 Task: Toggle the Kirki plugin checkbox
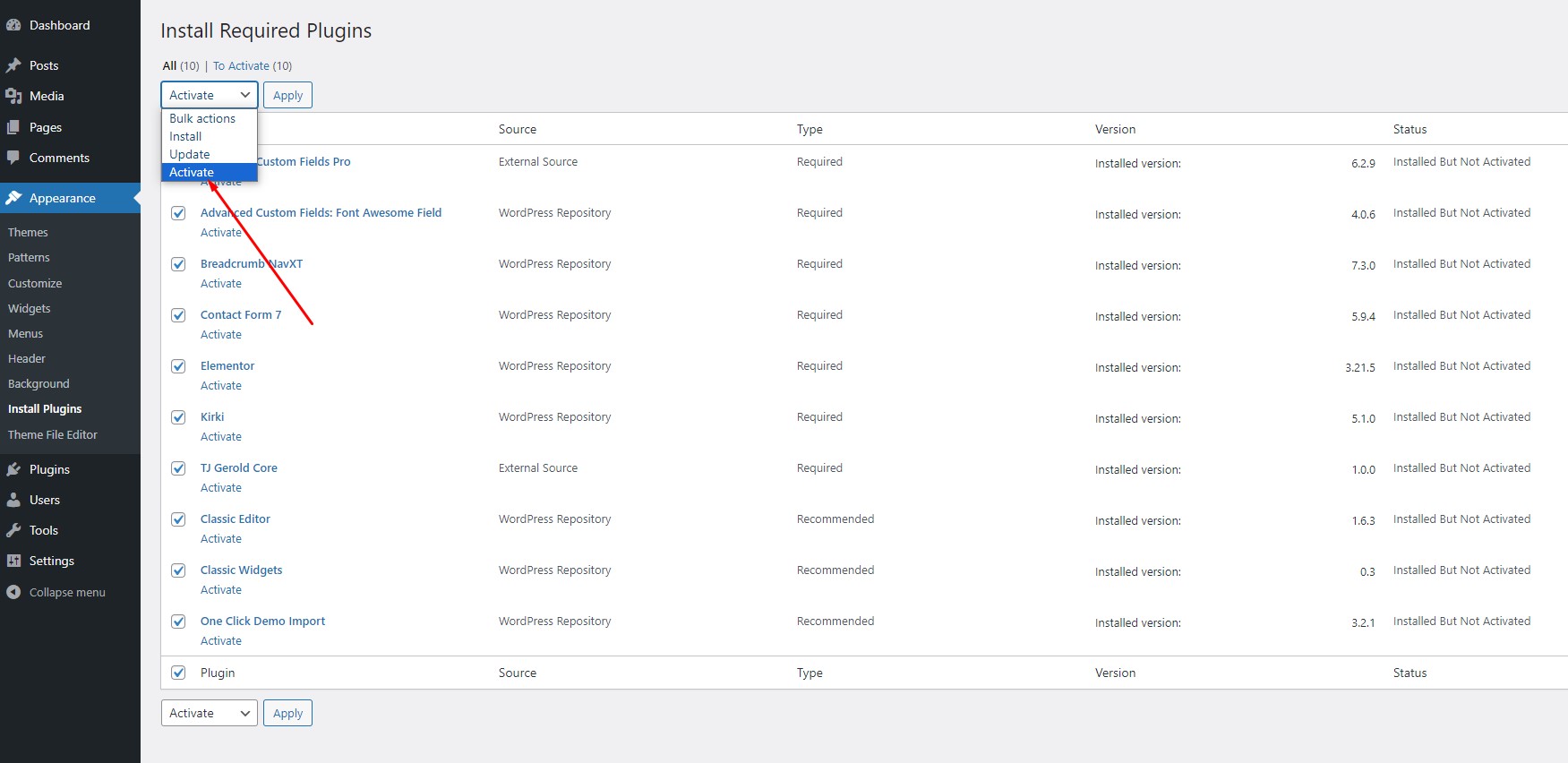[178, 417]
